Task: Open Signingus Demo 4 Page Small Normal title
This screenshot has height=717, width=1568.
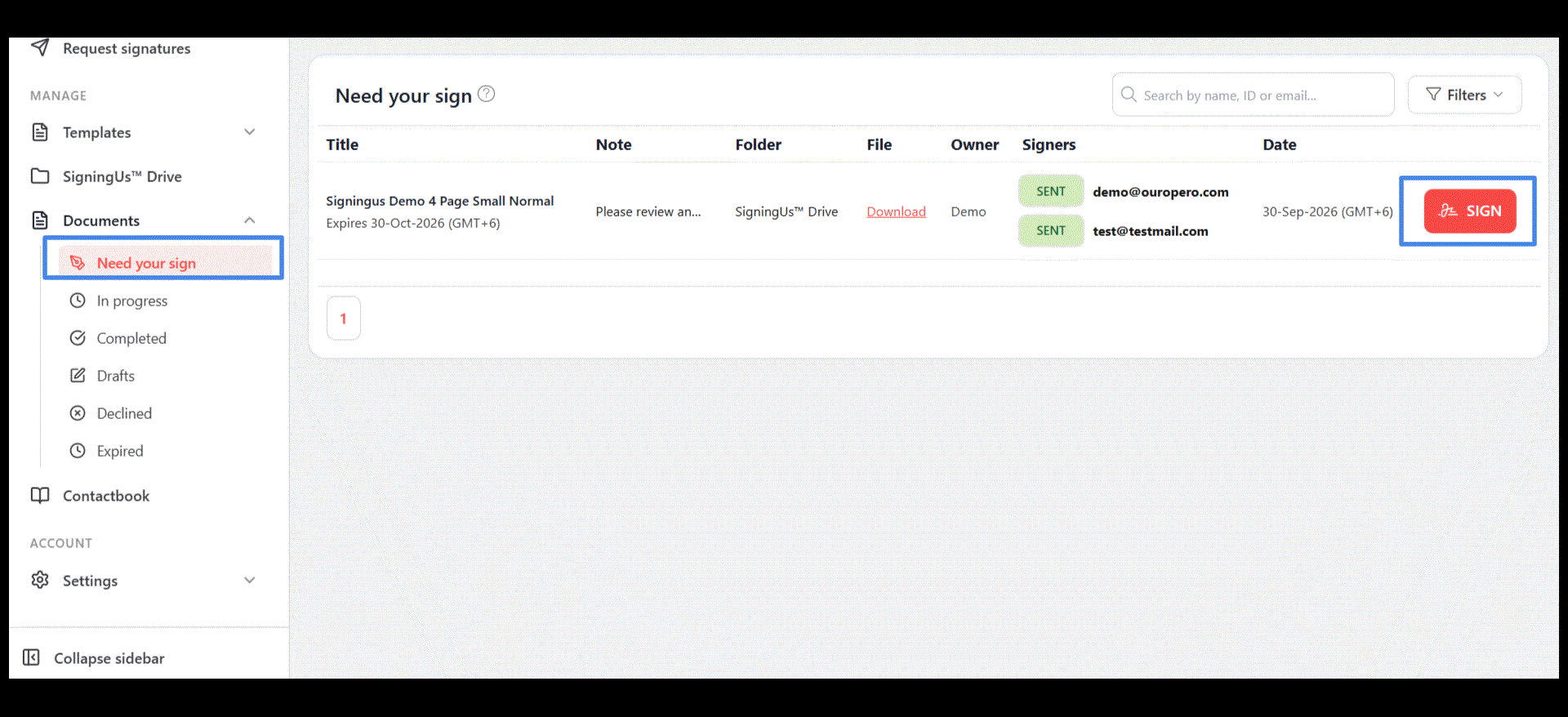Action: [439, 201]
